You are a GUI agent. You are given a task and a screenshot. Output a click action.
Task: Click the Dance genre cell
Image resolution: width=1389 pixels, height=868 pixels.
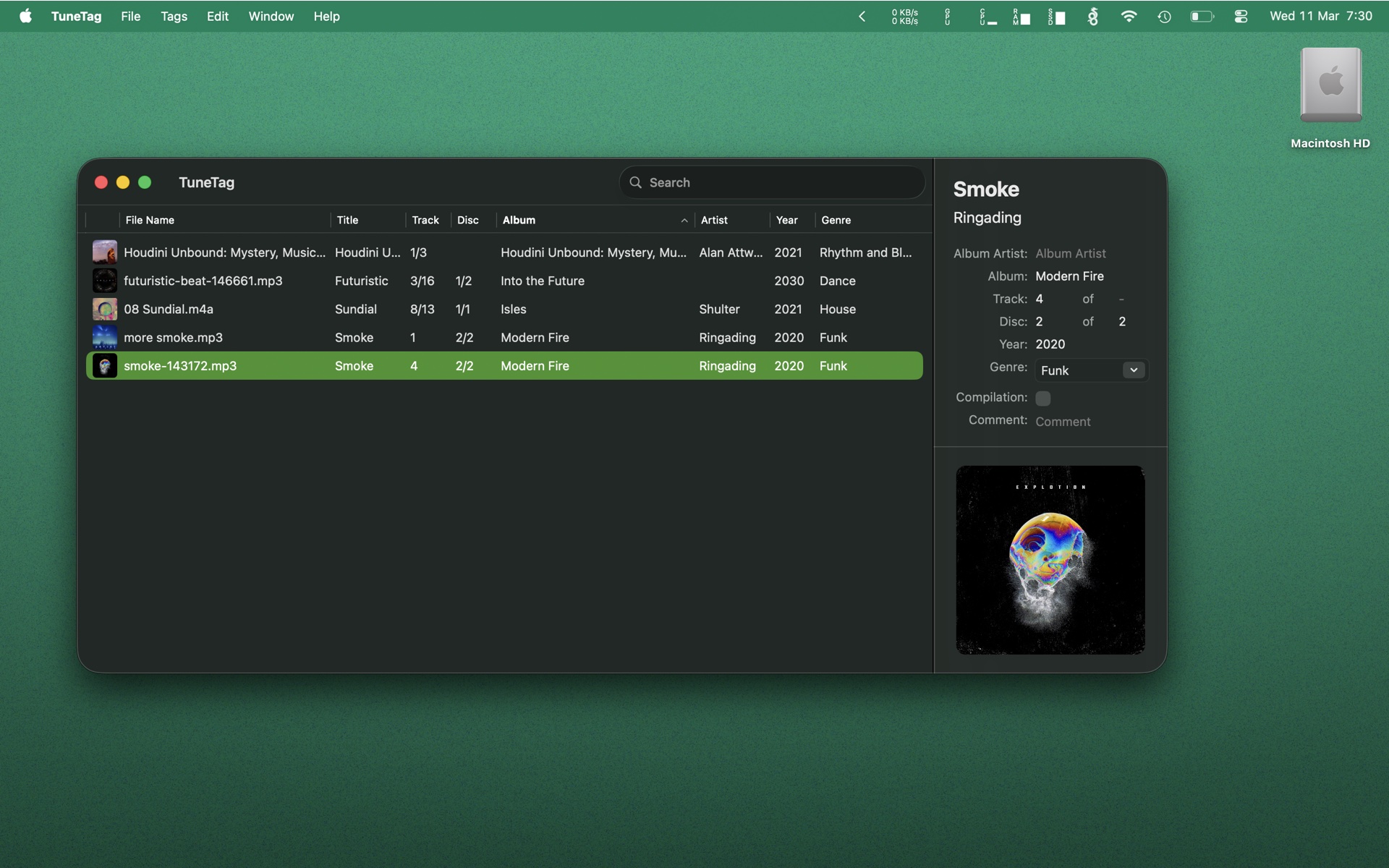coord(838,281)
